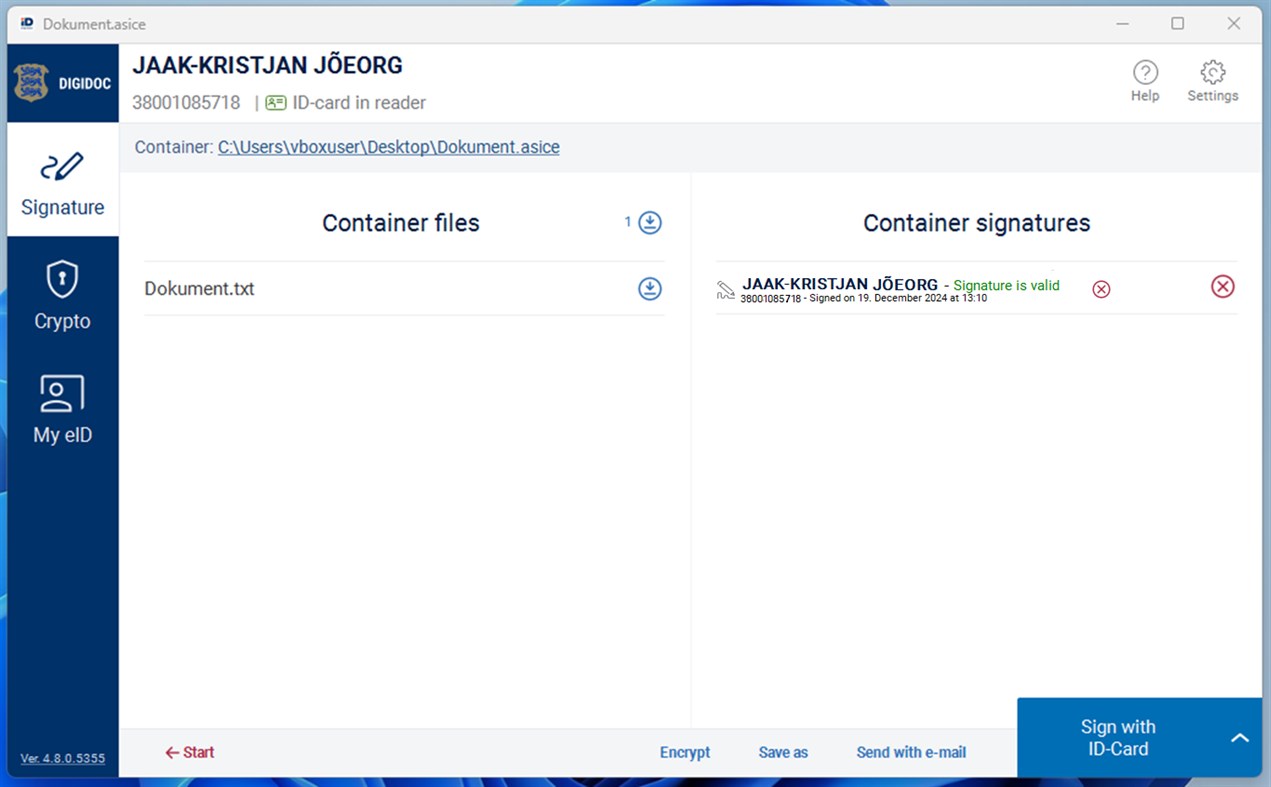The height and width of the screenshot is (787, 1271).
Task: Go back with the Start button
Action: tap(190, 752)
